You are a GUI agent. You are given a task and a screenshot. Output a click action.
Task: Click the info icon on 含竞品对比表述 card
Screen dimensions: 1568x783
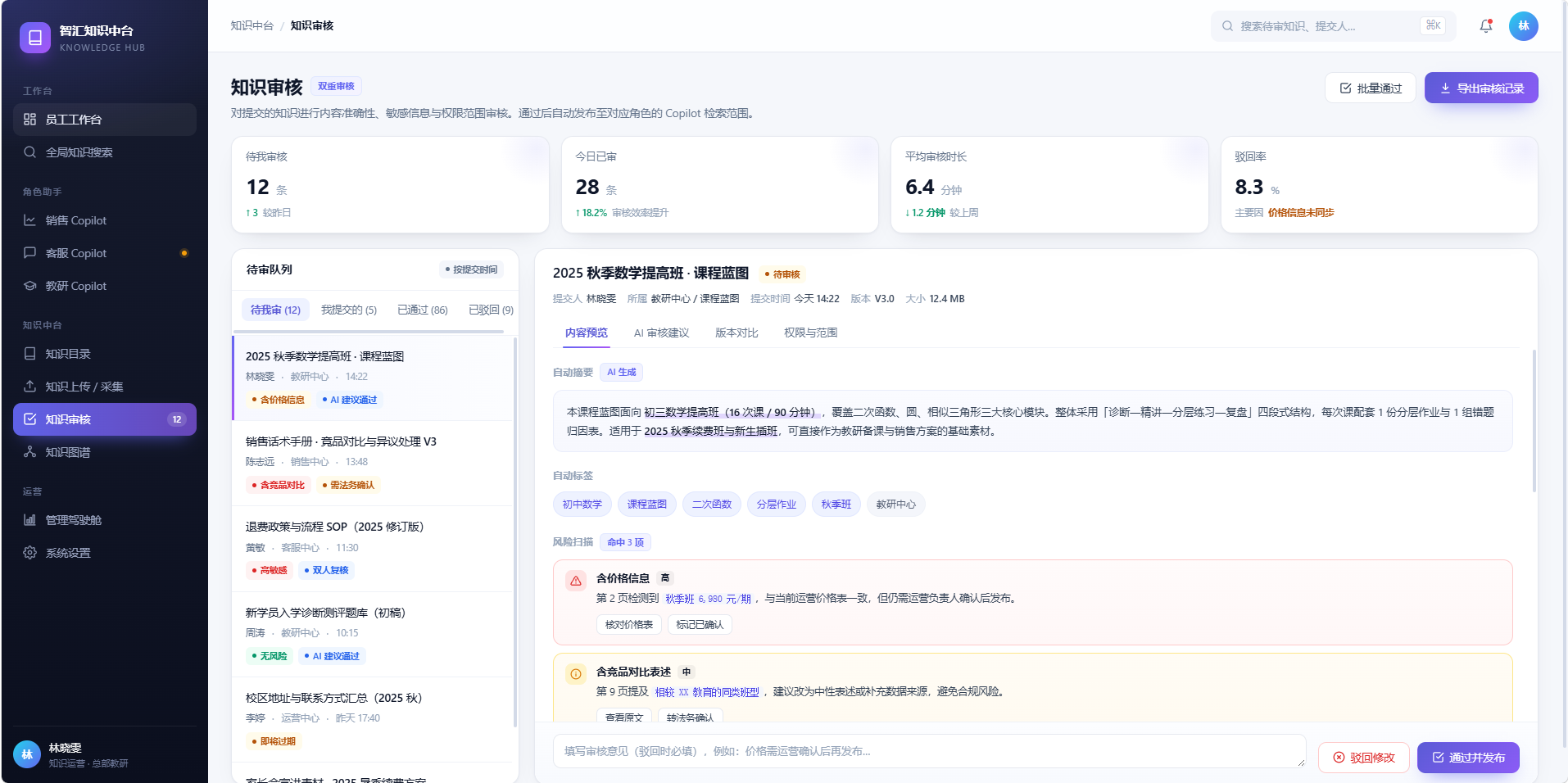click(x=576, y=674)
